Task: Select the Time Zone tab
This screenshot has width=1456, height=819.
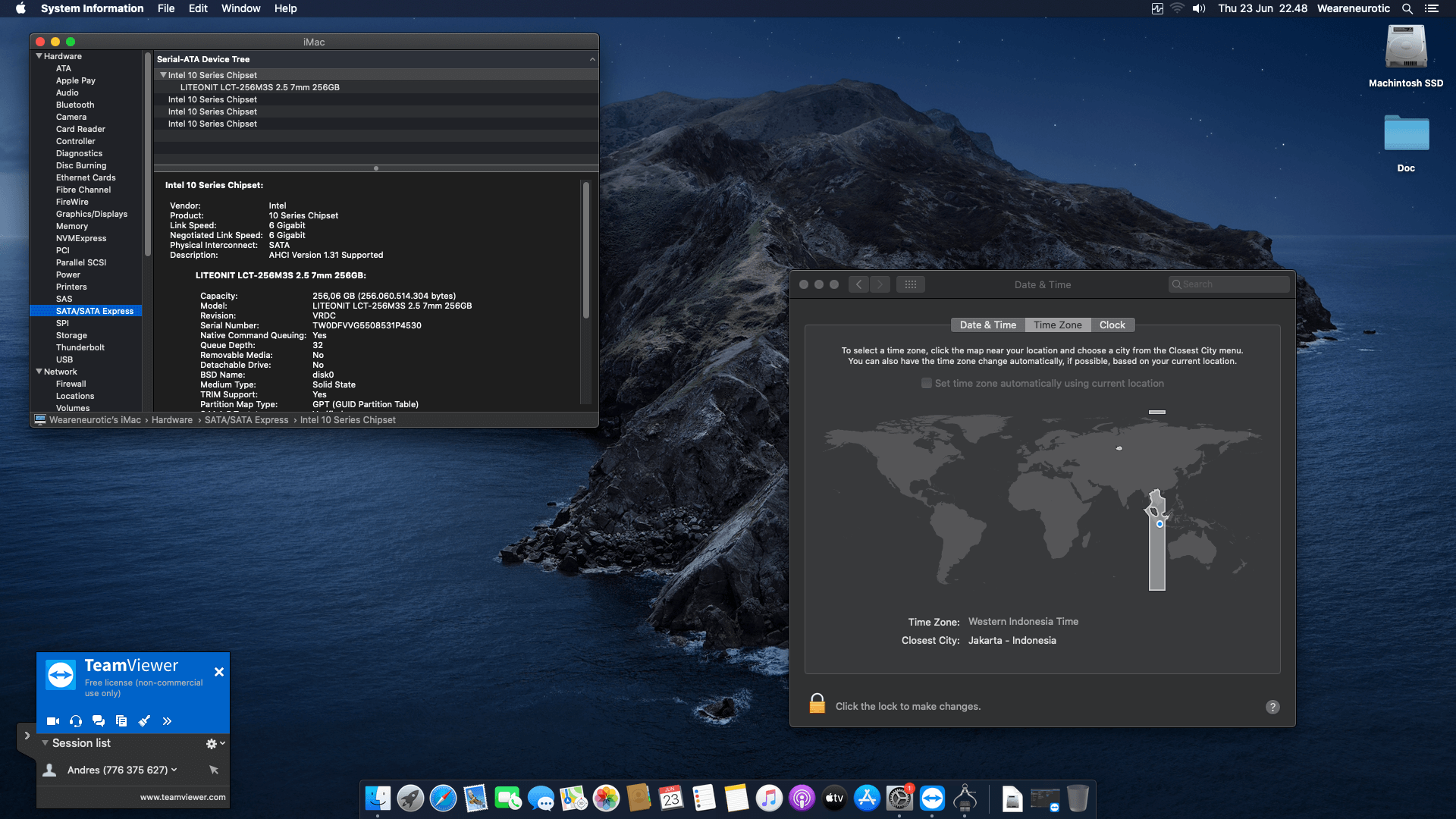Action: [1058, 325]
